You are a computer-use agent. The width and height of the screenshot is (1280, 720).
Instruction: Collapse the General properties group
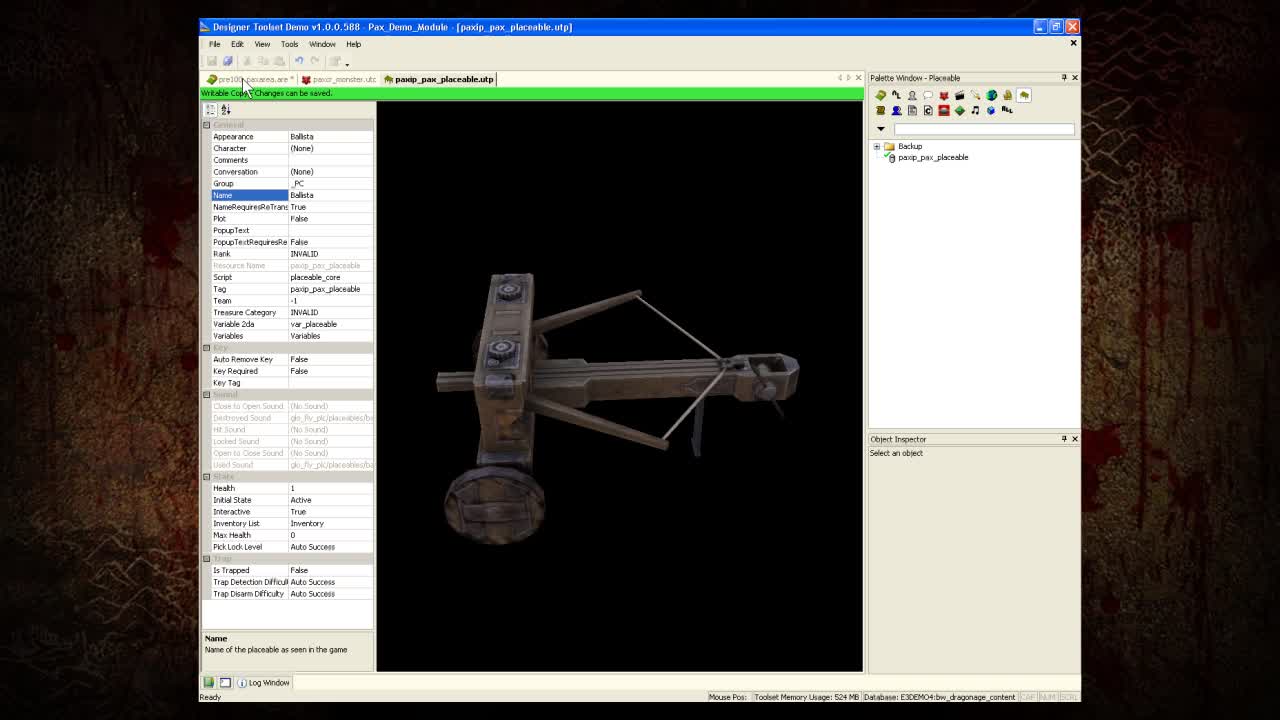tap(206, 123)
